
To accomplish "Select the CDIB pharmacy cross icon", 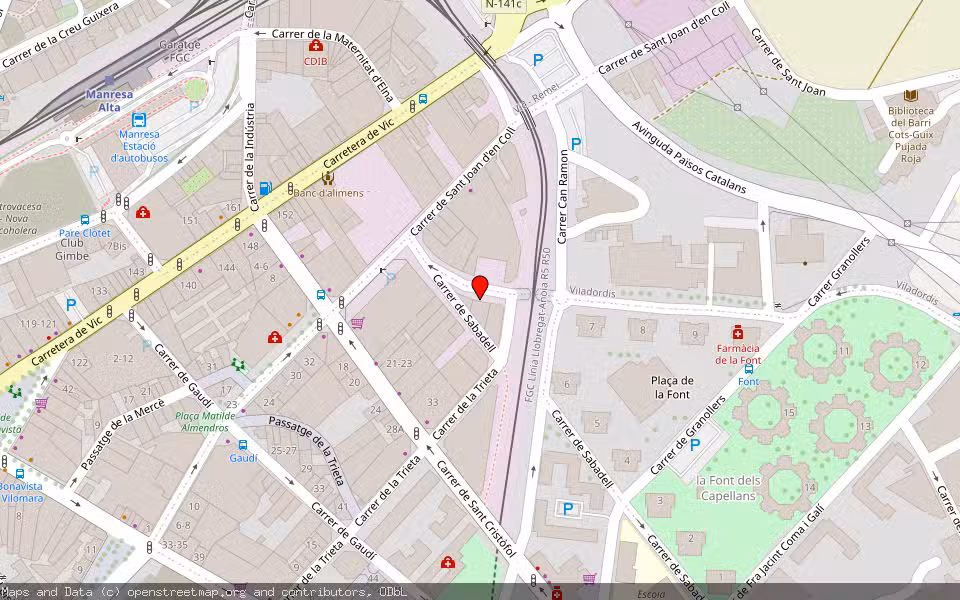I will 316,45.
